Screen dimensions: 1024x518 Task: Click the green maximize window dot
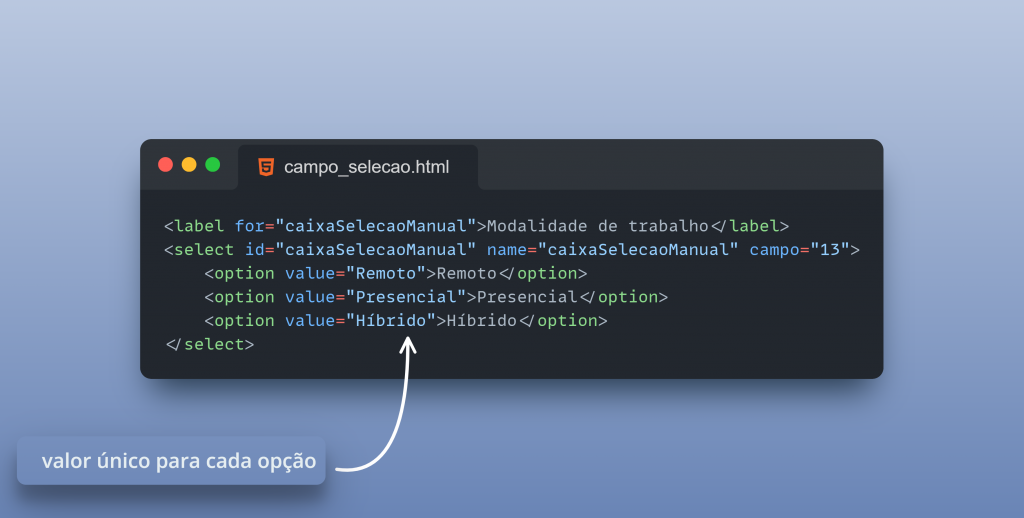(212, 165)
